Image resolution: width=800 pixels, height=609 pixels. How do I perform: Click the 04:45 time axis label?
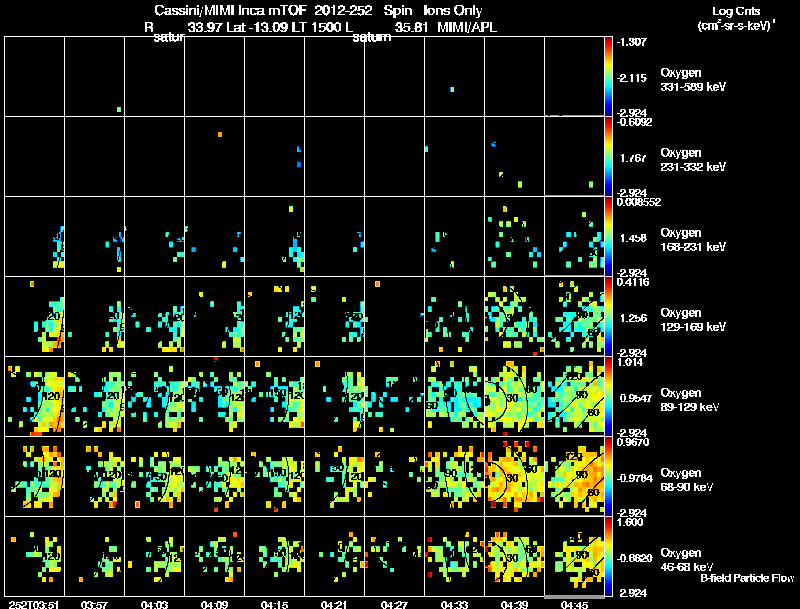coord(574,604)
